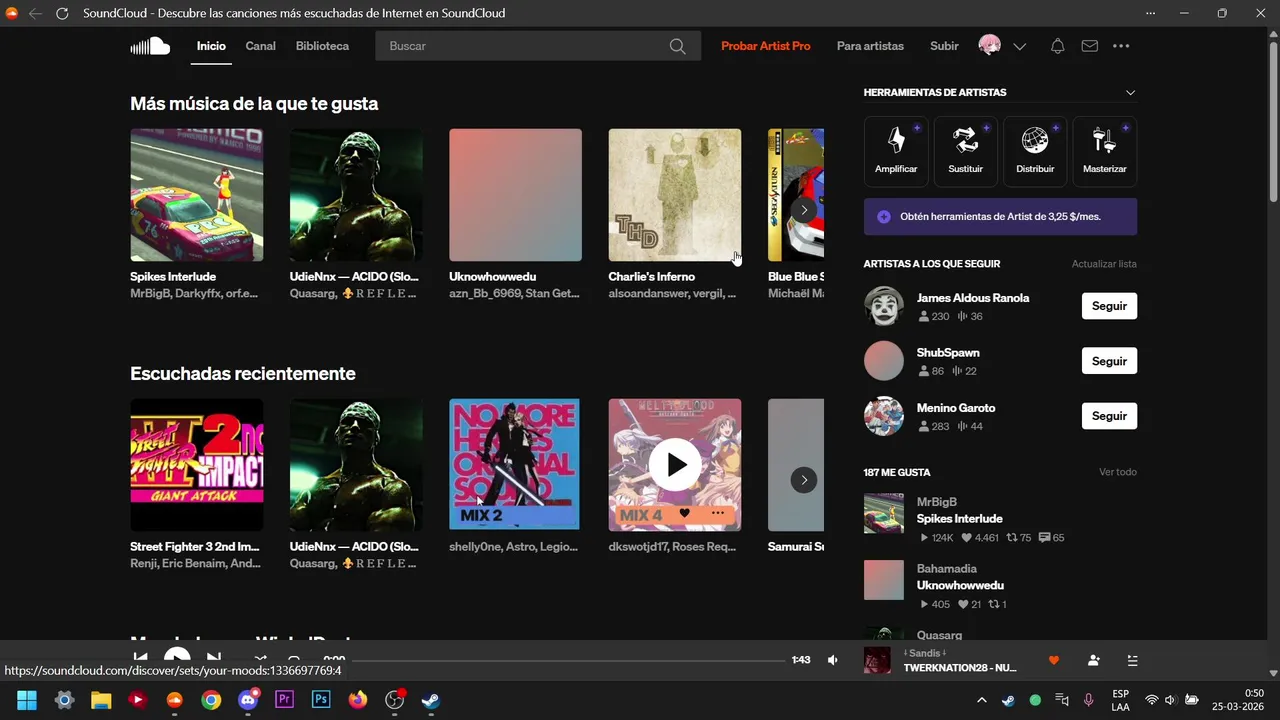This screenshot has width=1280, height=720.
Task: Open Firefox from the taskbar
Action: [357, 700]
